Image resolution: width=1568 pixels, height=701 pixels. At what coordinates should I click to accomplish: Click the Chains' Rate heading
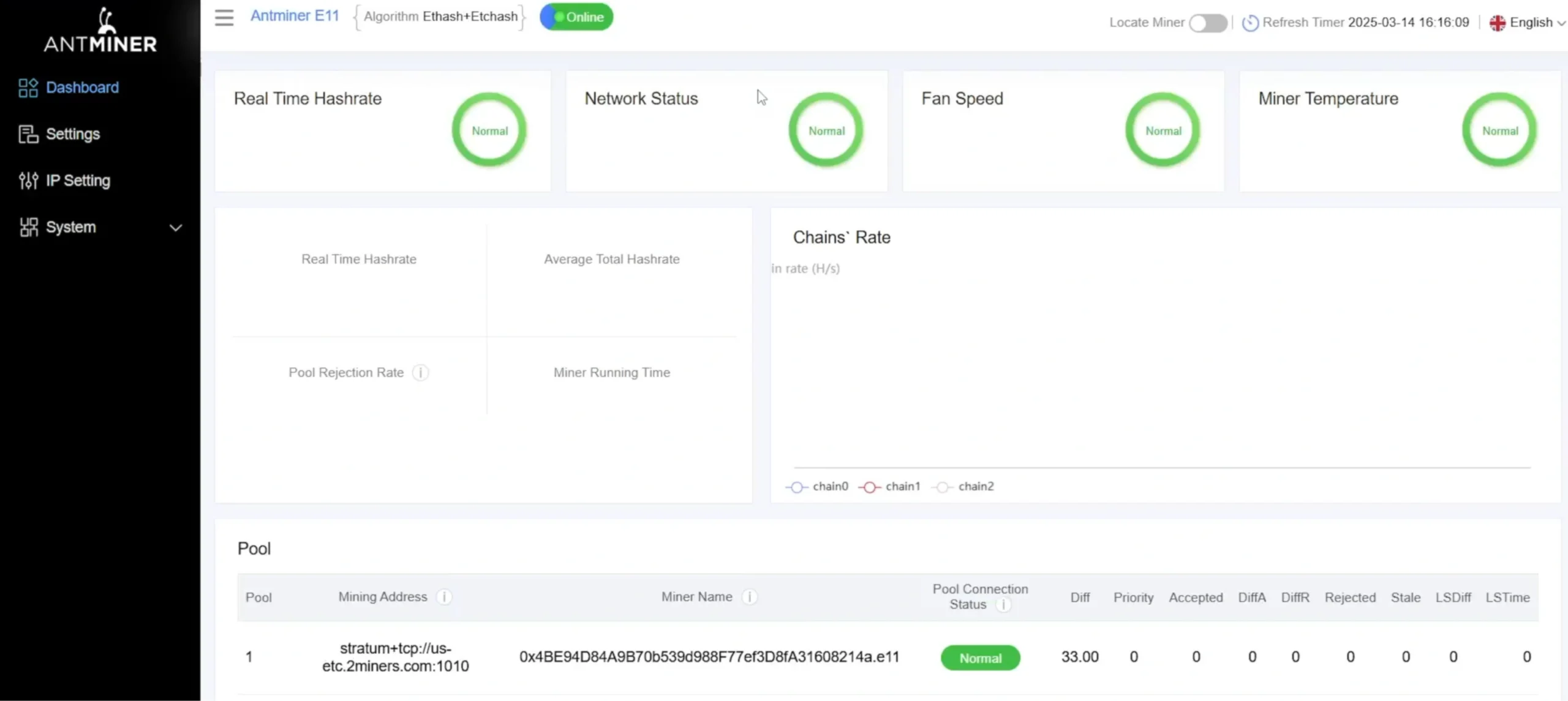tap(842, 238)
